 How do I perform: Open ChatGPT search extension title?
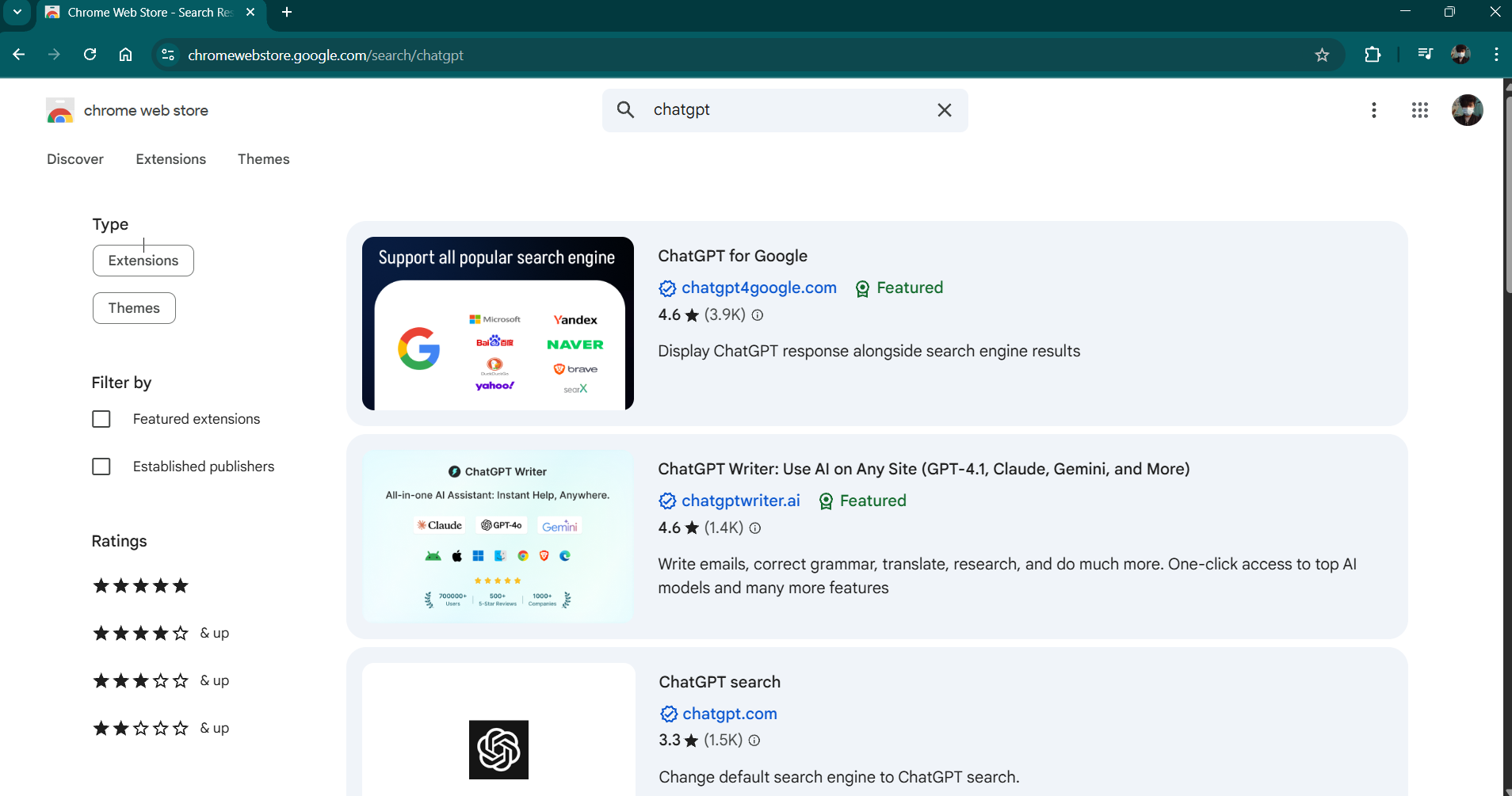coord(720,682)
